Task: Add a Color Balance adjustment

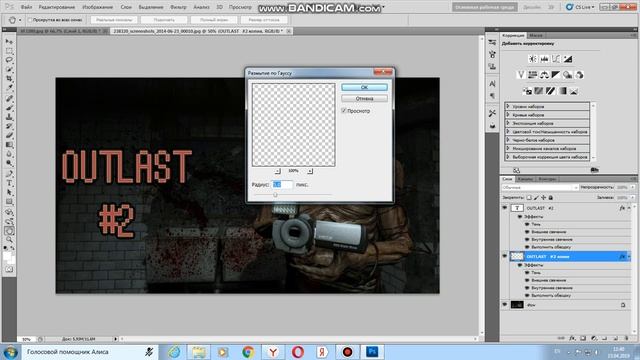Action: [x=544, y=75]
